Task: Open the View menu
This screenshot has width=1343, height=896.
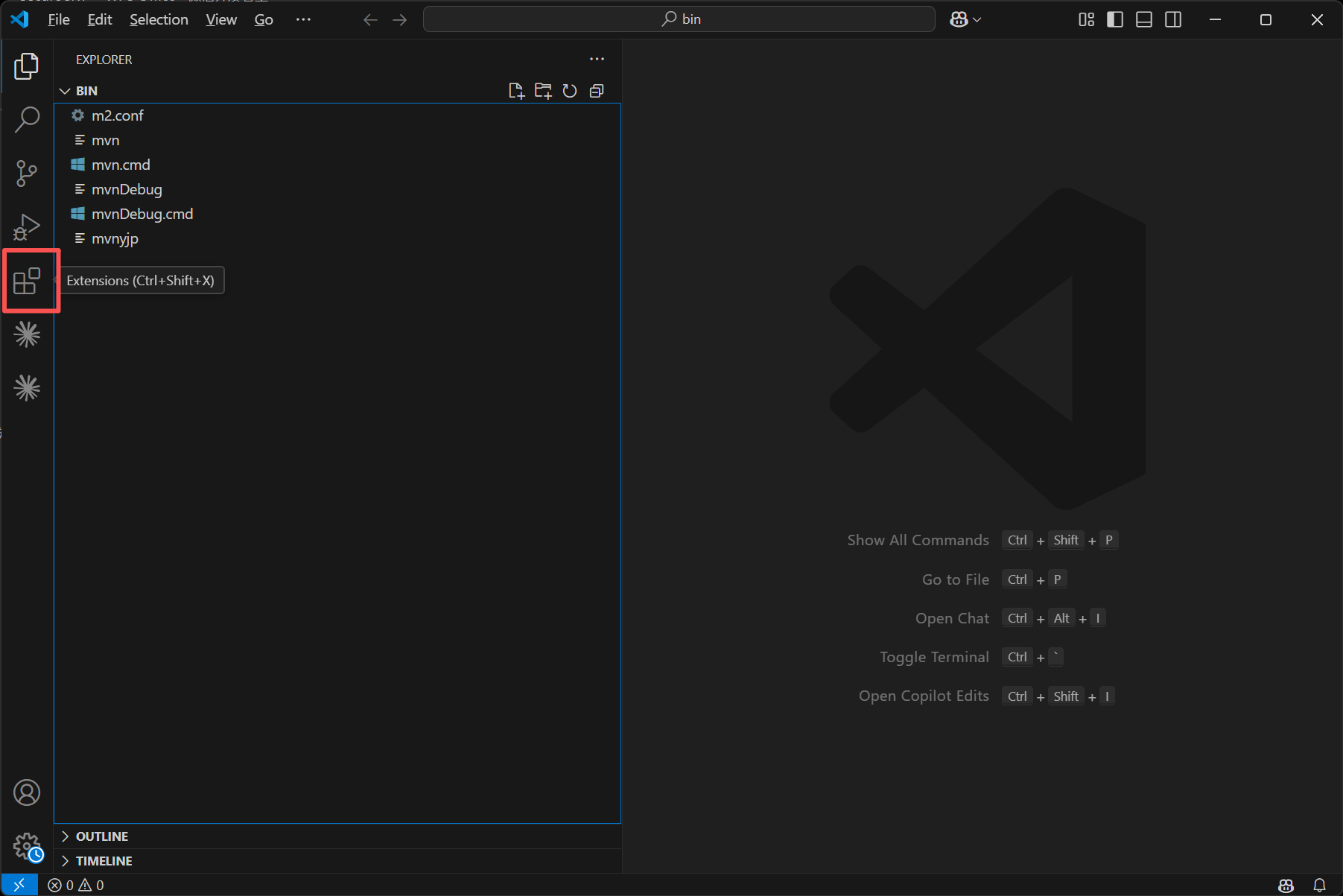Action: (221, 20)
